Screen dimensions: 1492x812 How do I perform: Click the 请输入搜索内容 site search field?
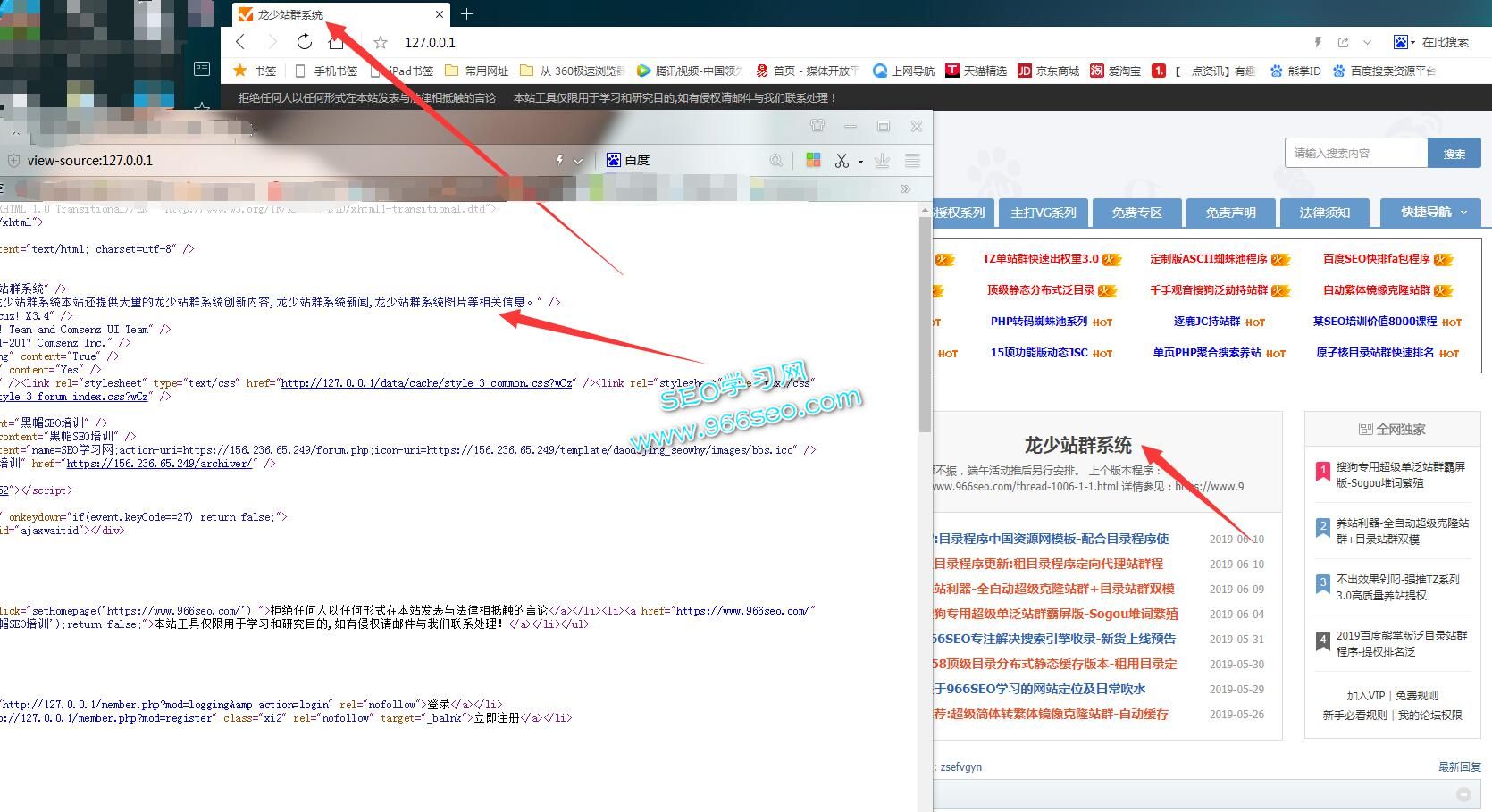pyautogui.click(x=1356, y=153)
